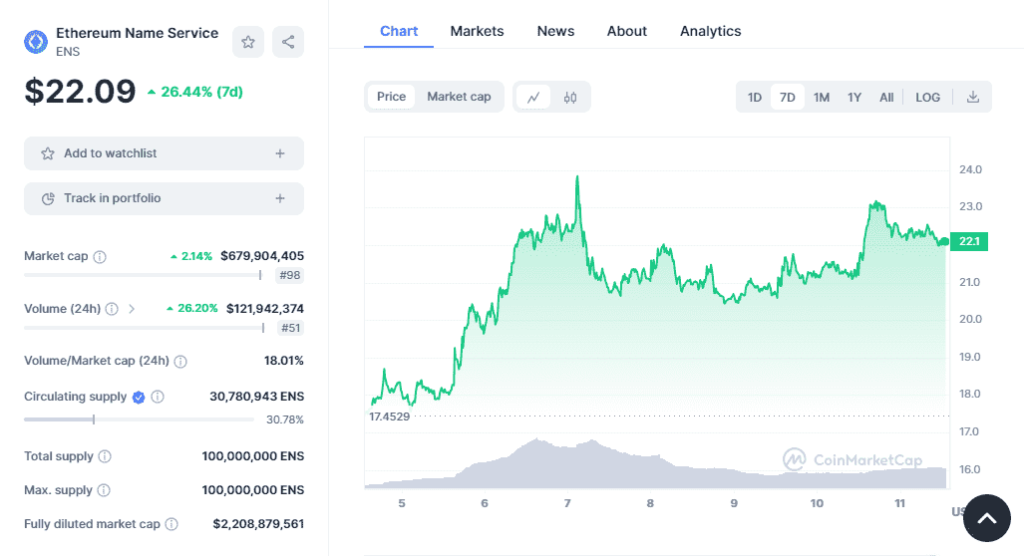Open the Analytics tab
The image size is (1024, 556).
tap(711, 31)
